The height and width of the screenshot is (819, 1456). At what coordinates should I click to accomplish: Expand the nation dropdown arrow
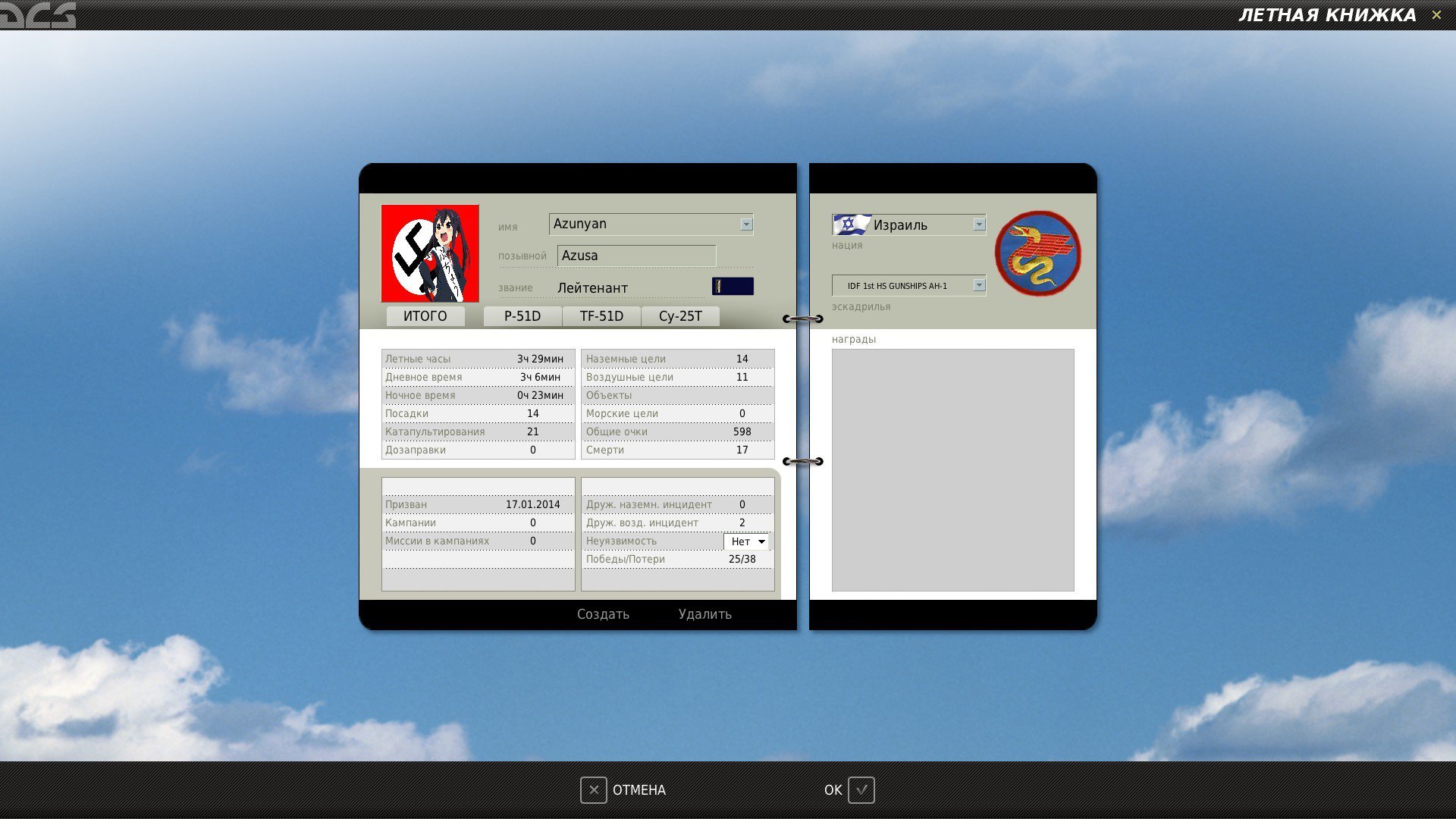[979, 224]
